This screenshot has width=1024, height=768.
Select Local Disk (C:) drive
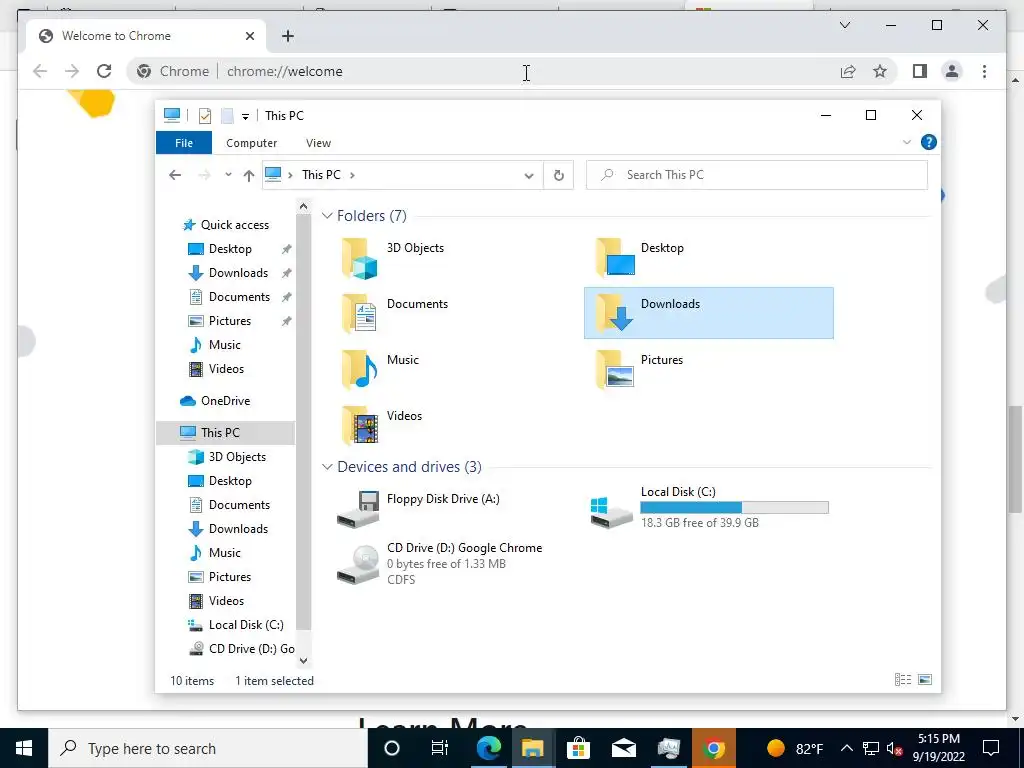coord(709,507)
